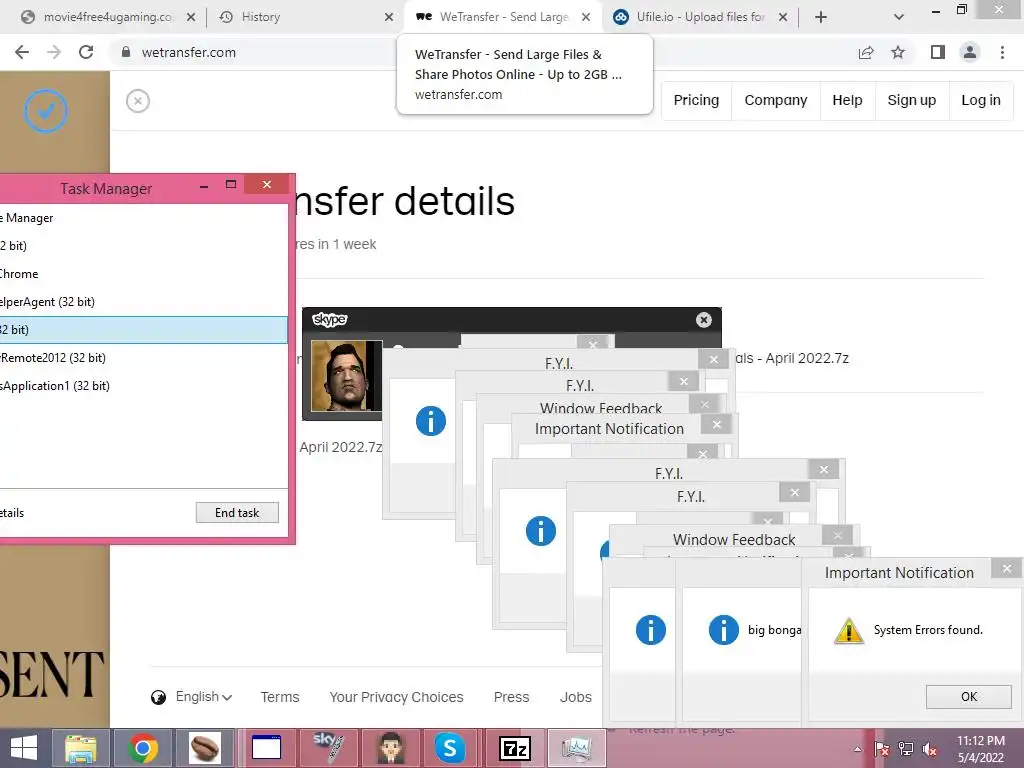Viewport: 1024px width, 768px height.
Task: Click Sign up on WeTransfer
Action: [x=912, y=101]
